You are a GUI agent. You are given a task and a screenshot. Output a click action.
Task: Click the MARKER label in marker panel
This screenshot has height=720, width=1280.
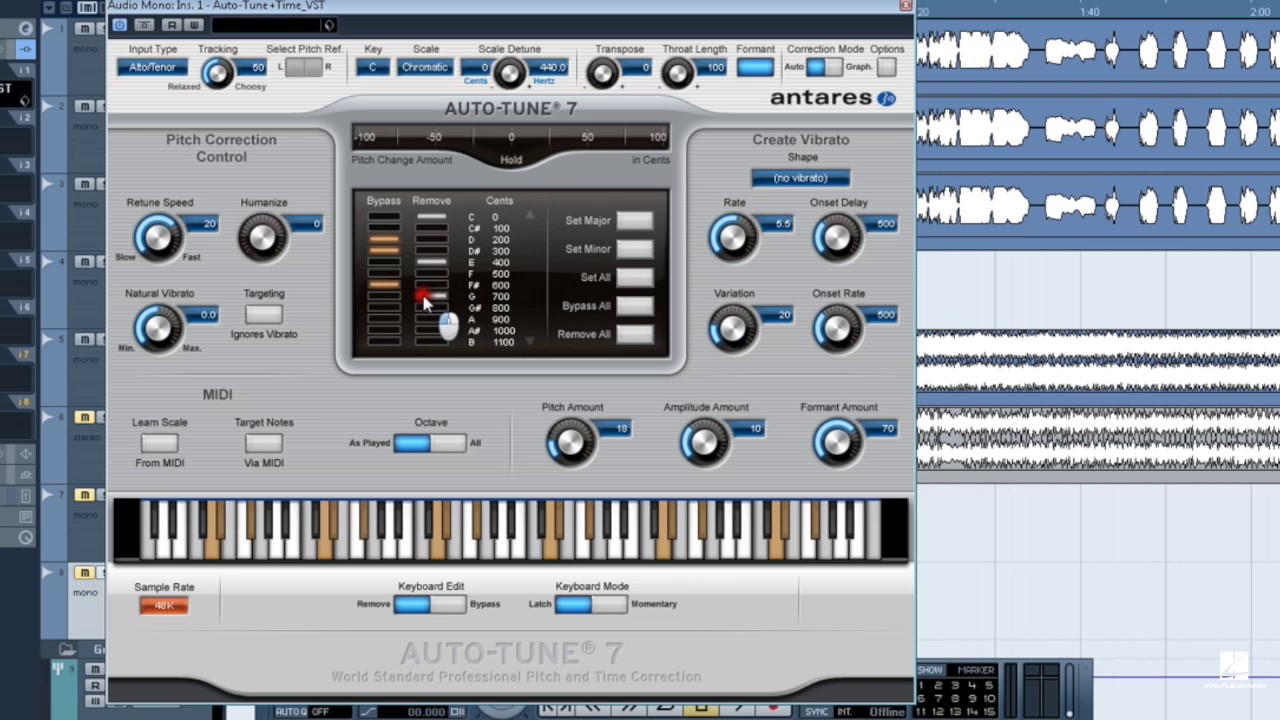[975, 670]
